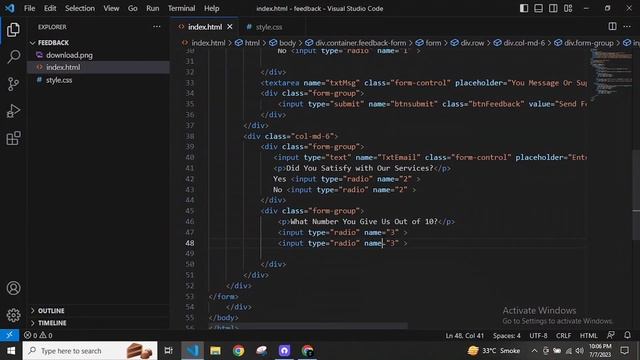Open File Explorer from taskbar
The width and height of the screenshot is (640, 360).
[215, 351]
